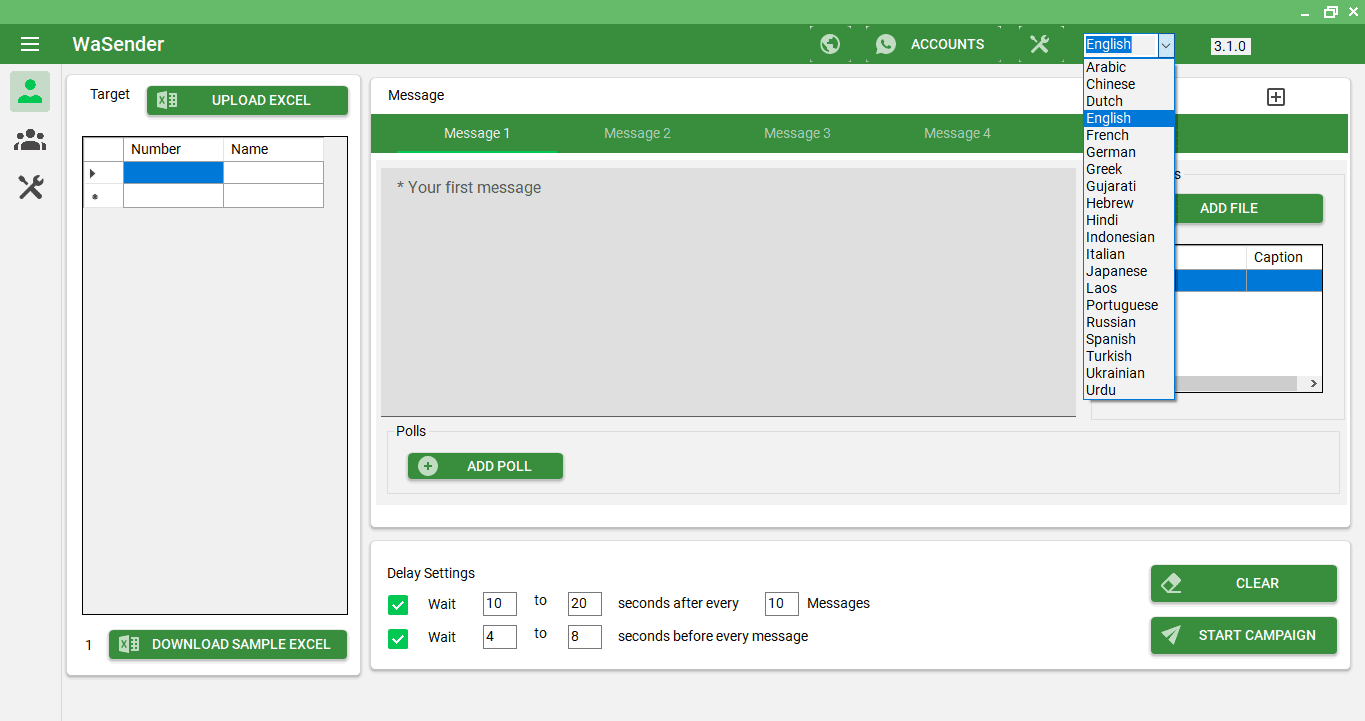
Task: Switch to Message 3 tab
Action: [797, 133]
